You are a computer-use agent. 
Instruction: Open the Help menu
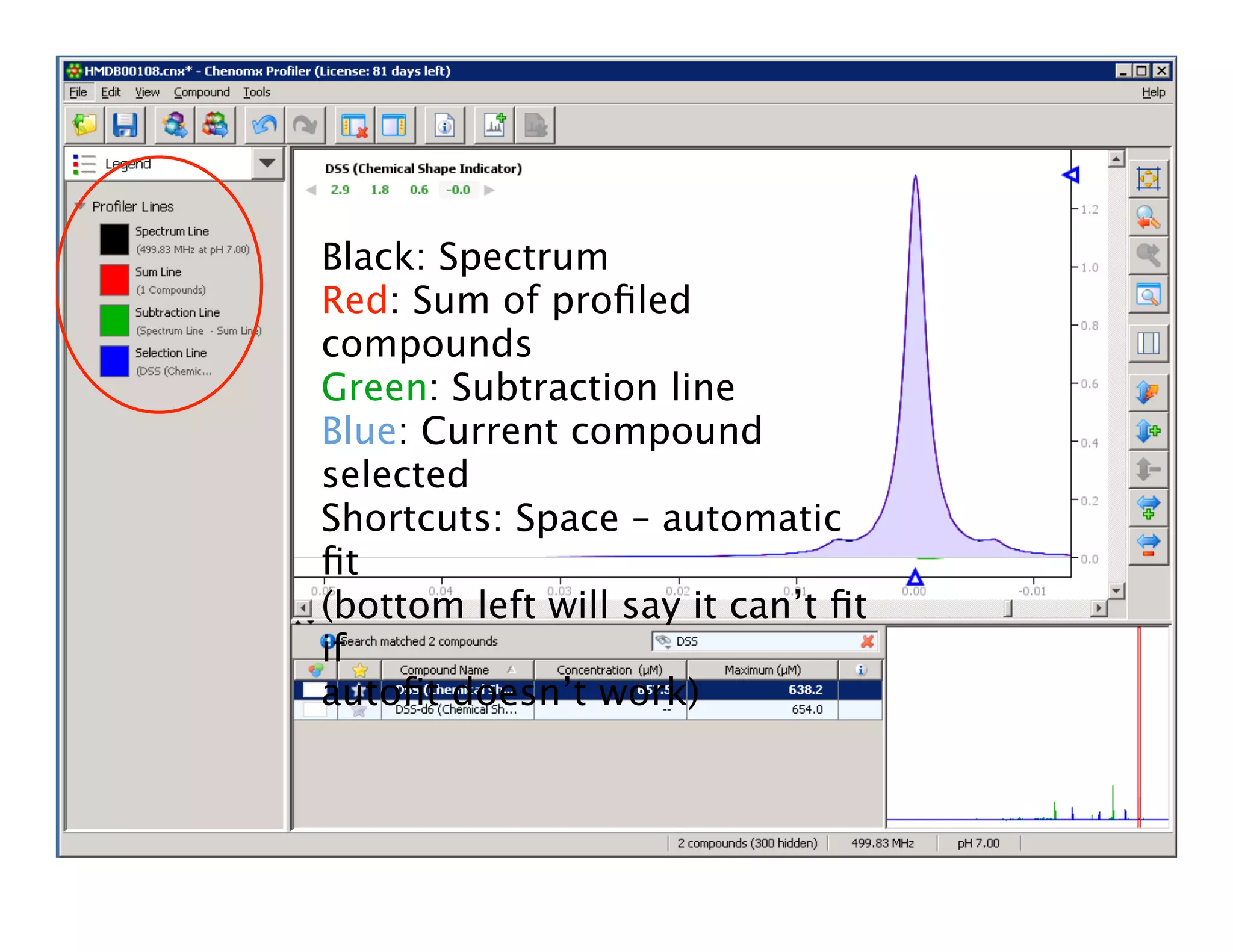(x=1154, y=92)
